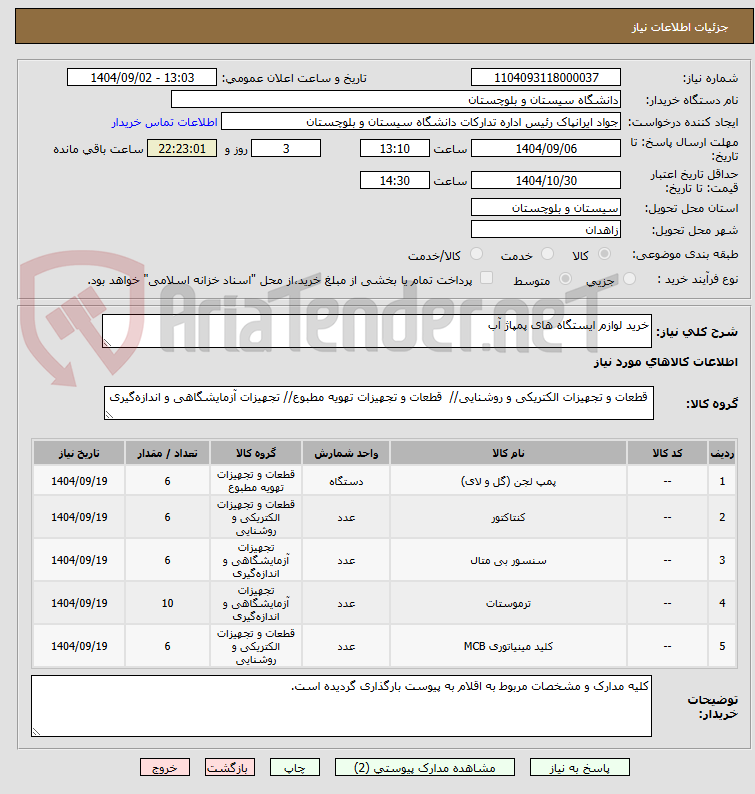The width and height of the screenshot is (755, 794).
Task: Select the row item سنسور بی متال
Action: [x=508, y=560]
